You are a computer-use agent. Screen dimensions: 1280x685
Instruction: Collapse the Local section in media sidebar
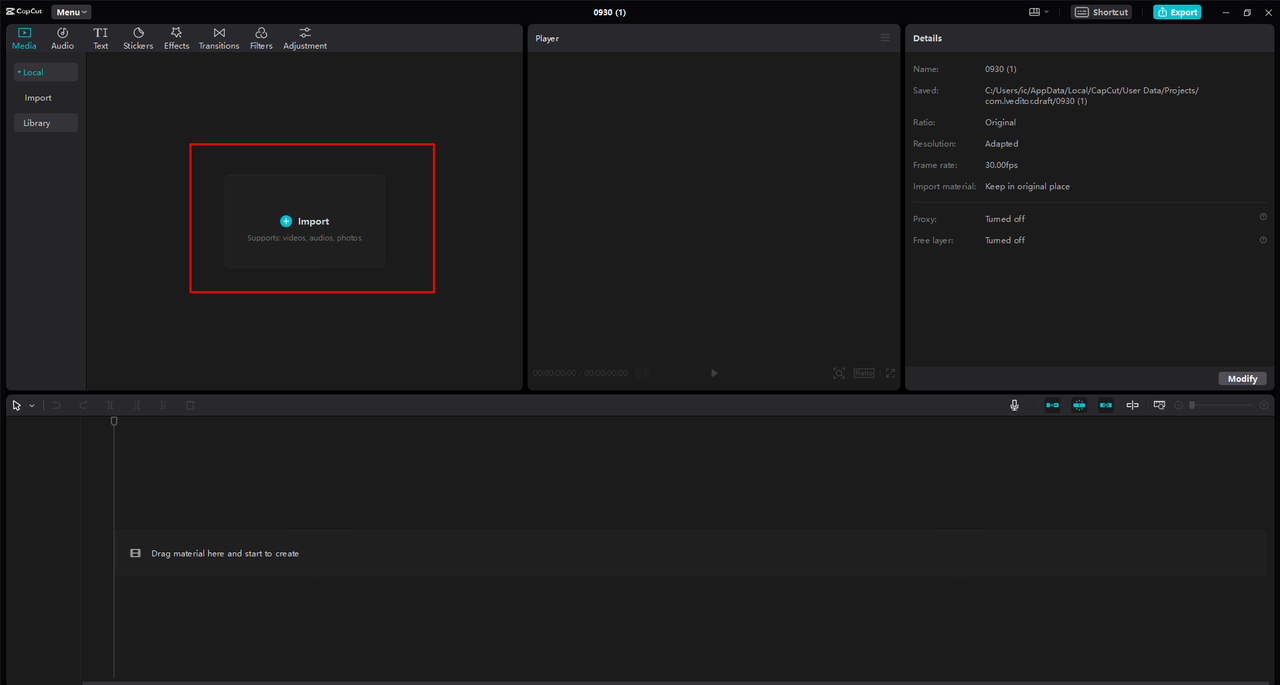point(46,72)
